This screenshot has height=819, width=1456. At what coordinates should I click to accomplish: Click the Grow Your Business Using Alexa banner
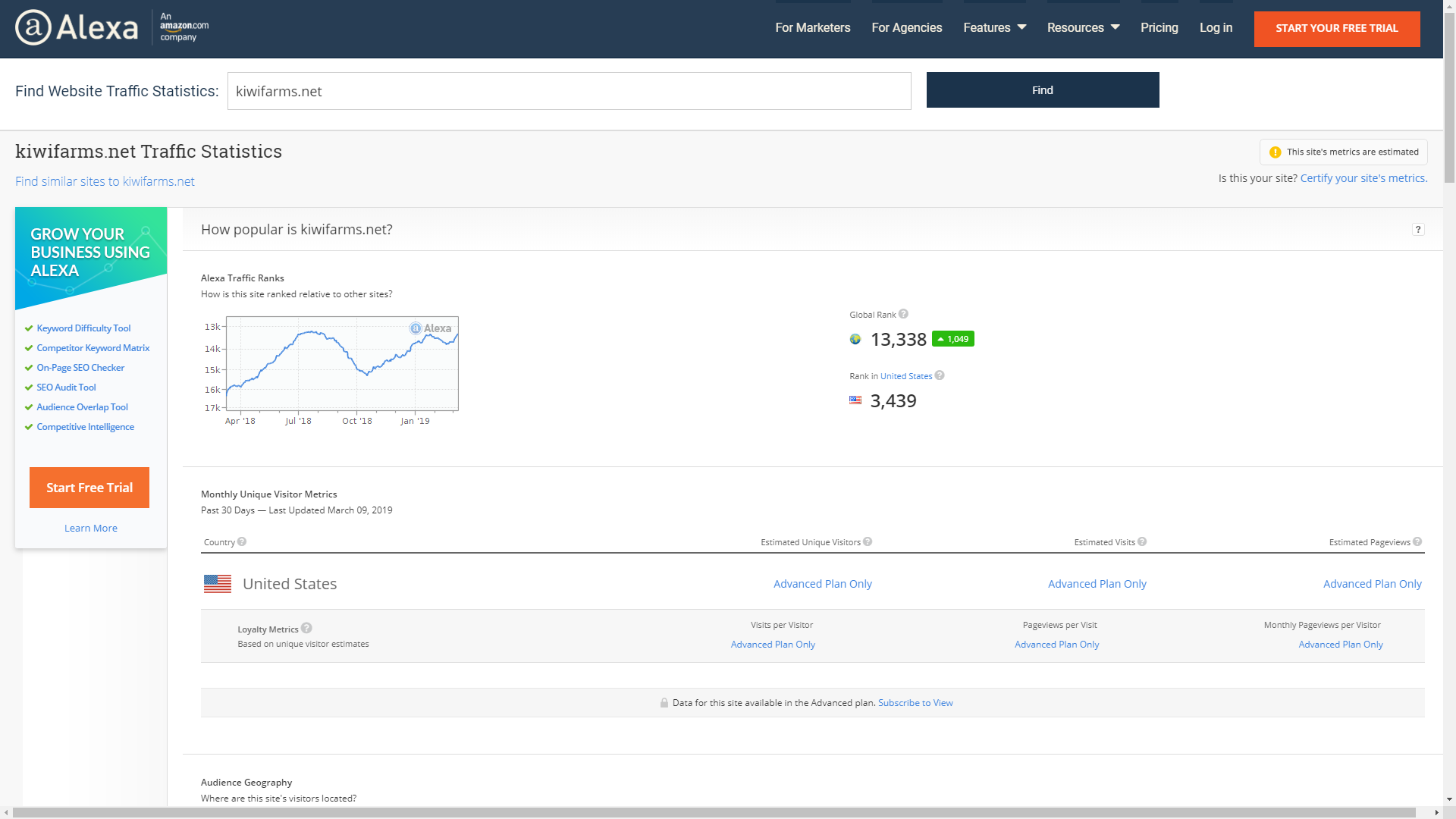91,258
